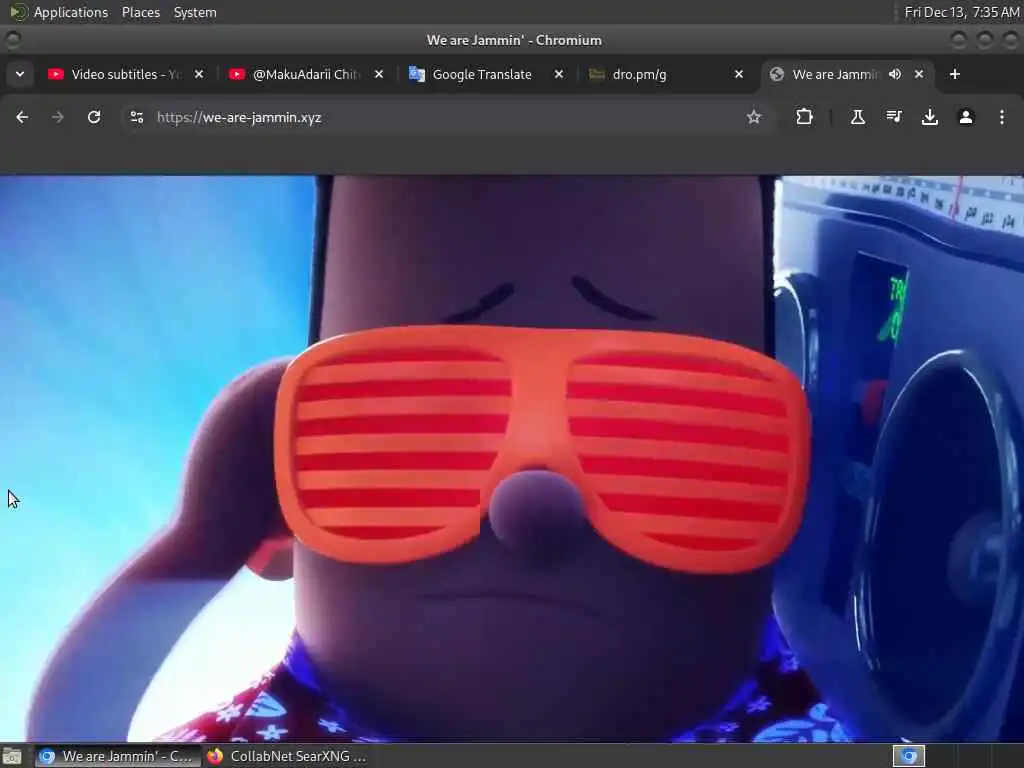Switch to the @MakuAdarii tab
Image resolution: width=1024 pixels, height=768 pixels.
pos(306,74)
